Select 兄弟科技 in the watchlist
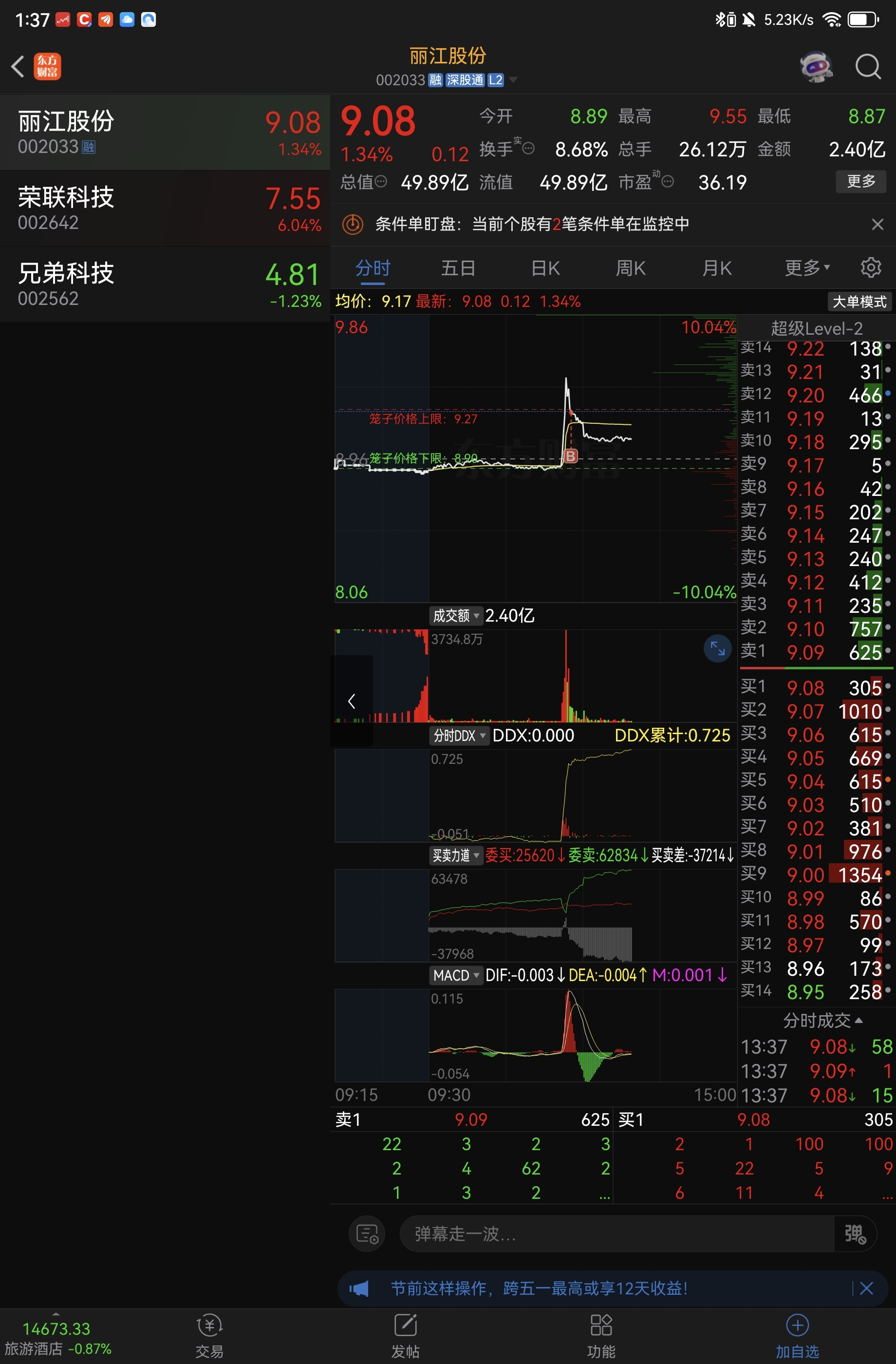Viewport: 896px width, 1364px height. 165,285
